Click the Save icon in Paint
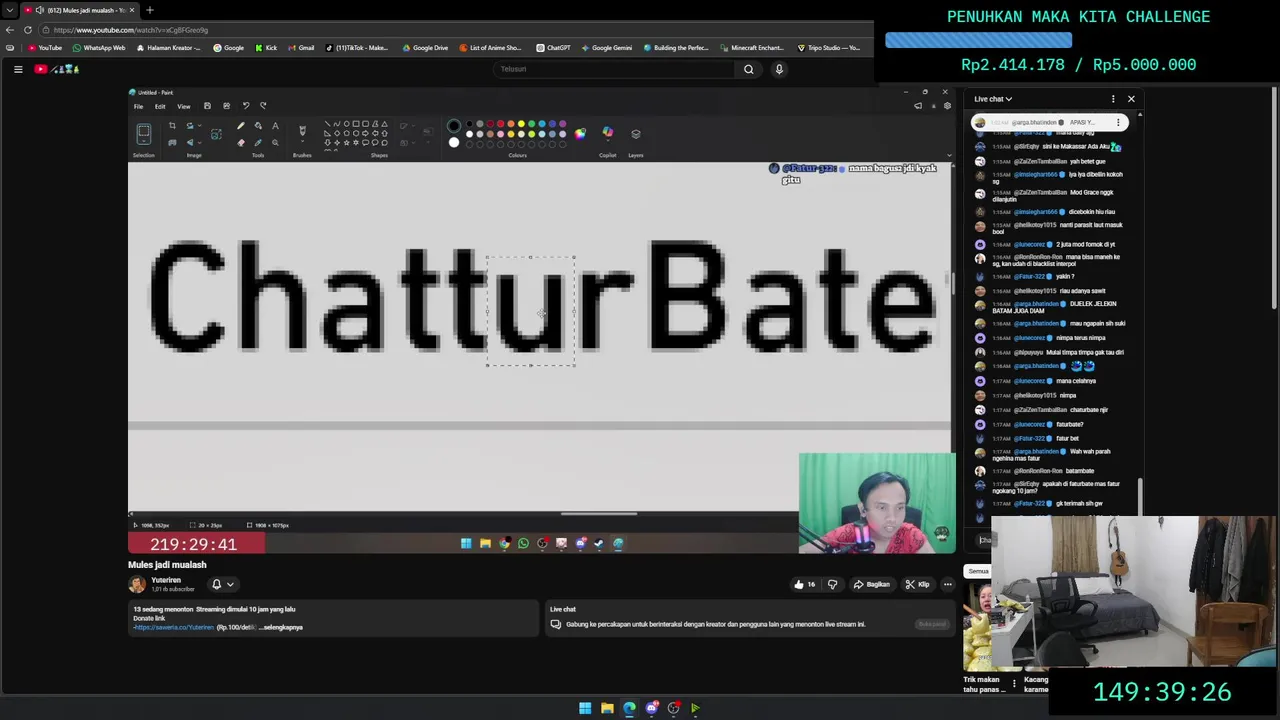 [207, 106]
